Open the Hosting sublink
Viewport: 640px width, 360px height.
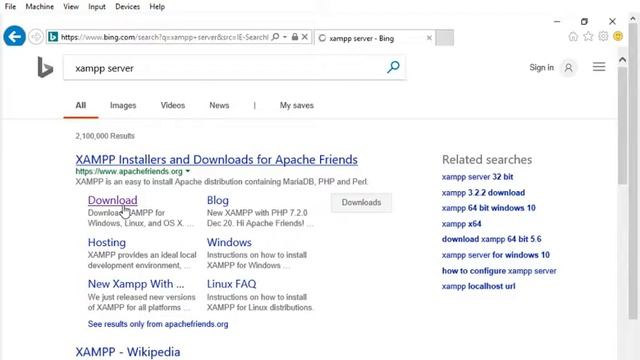[x=107, y=242]
